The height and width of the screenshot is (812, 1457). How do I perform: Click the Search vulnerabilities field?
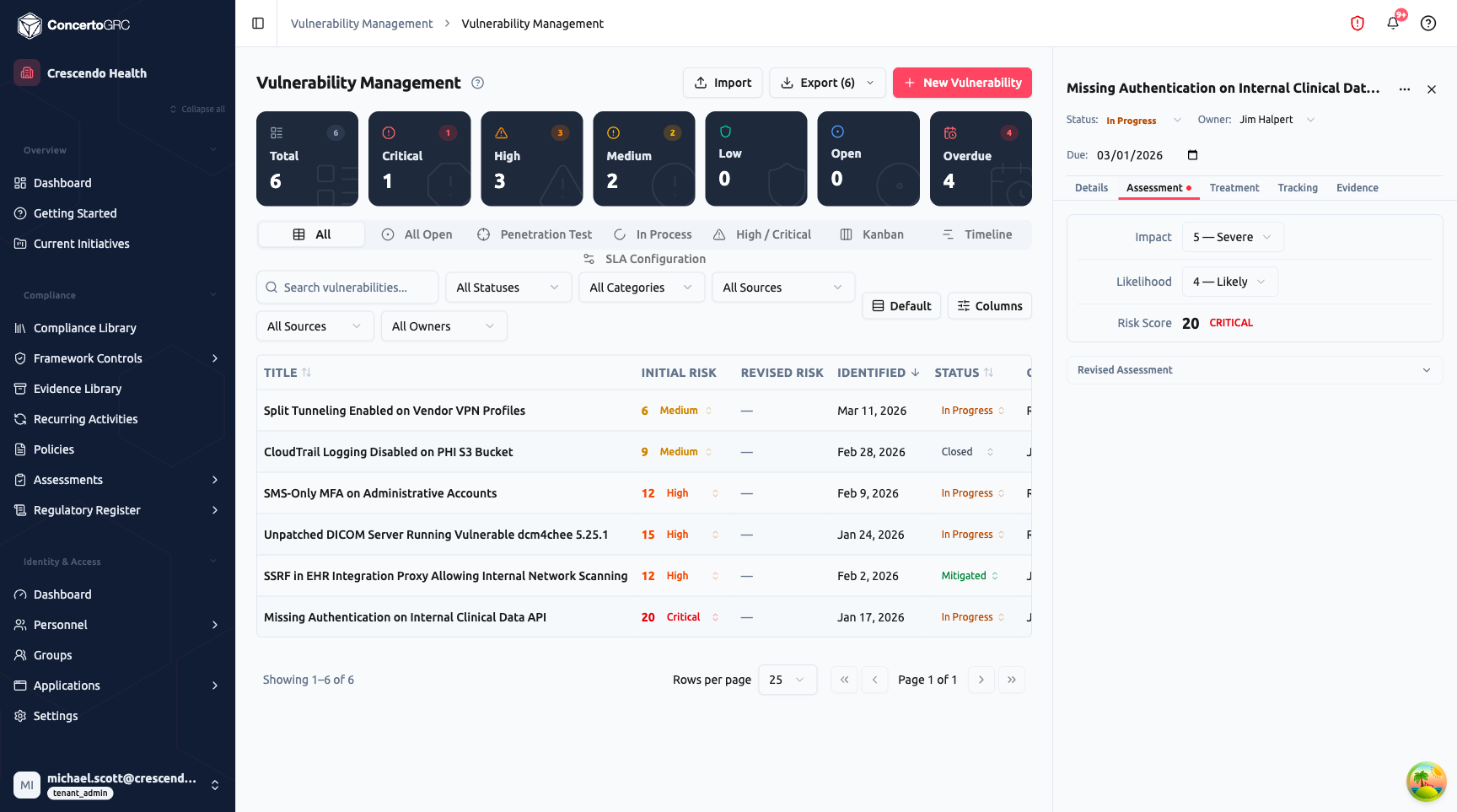click(347, 288)
